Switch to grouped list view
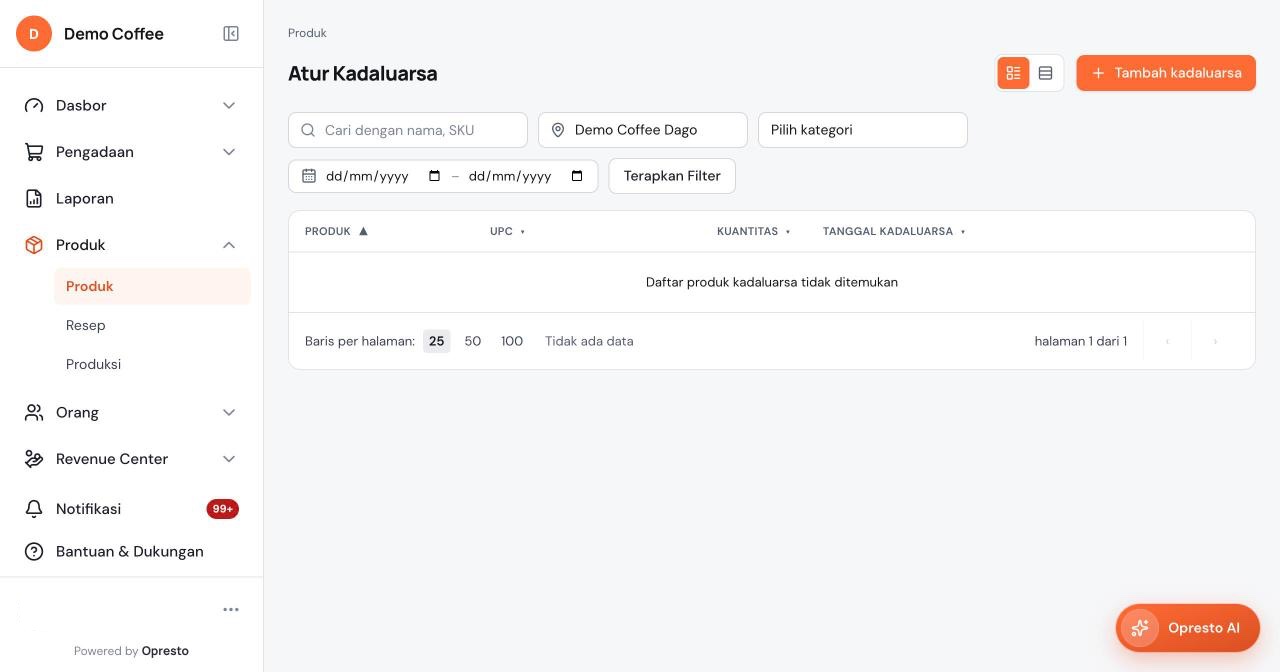 (x=1013, y=73)
